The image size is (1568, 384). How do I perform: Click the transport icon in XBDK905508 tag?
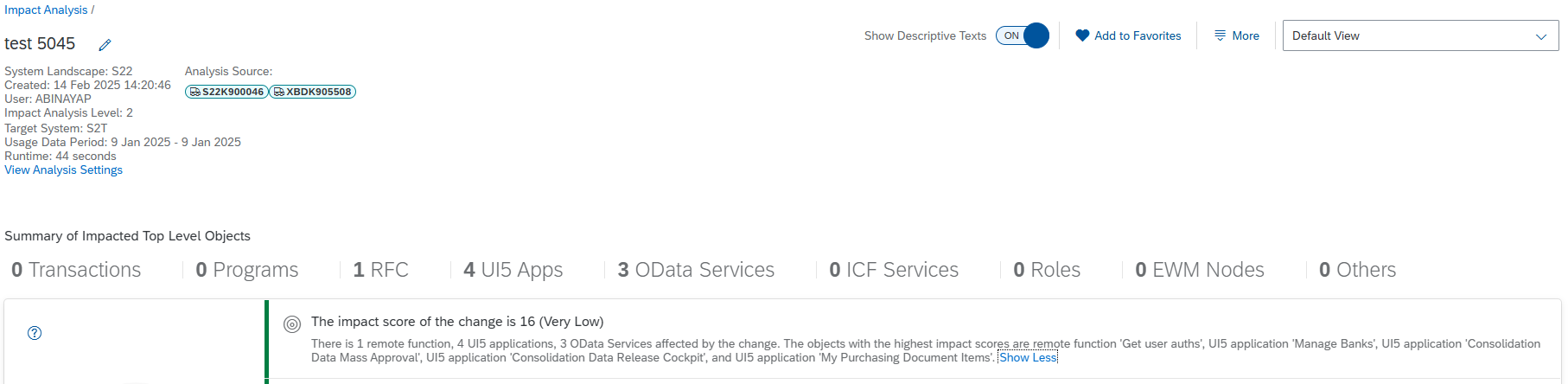click(278, 92)
